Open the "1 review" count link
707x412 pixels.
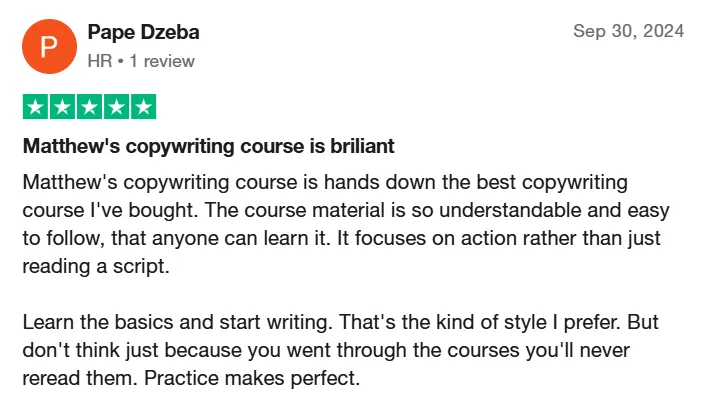point(162,61)
